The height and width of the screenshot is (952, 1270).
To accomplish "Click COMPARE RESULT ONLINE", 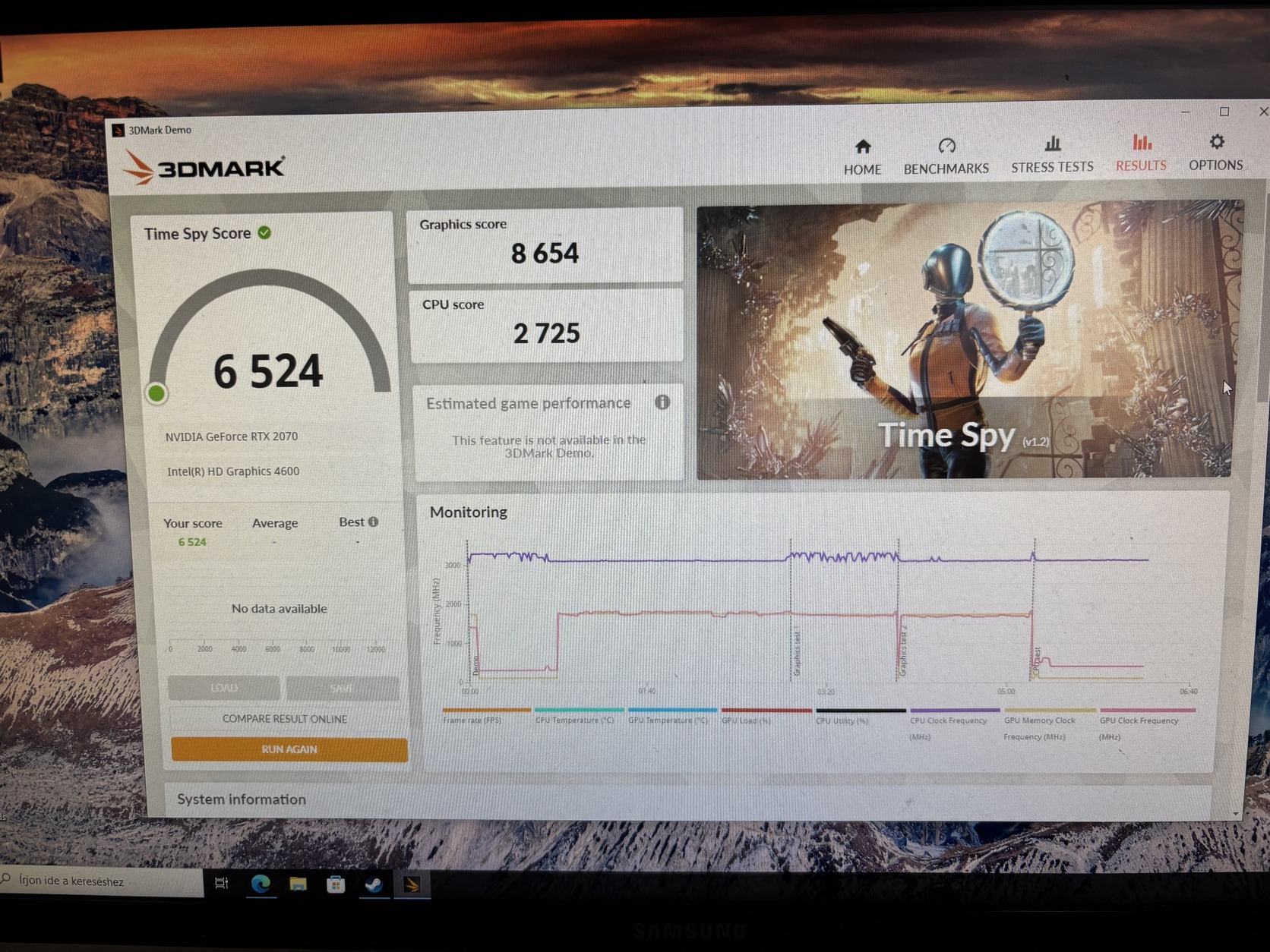I will tap(285, 719).
